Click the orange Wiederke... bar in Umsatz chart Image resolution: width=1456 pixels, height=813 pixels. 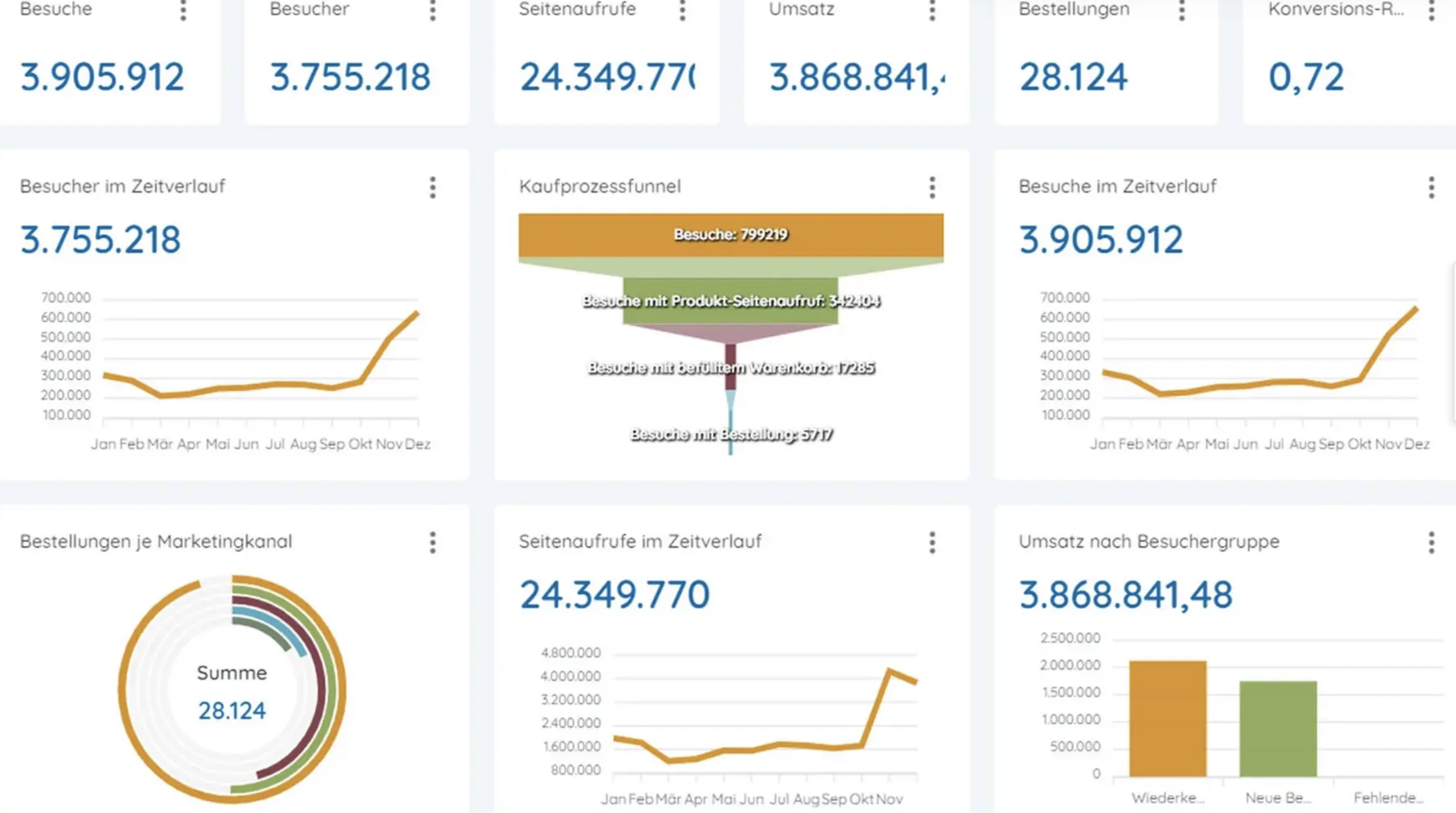click(1168, 718)
